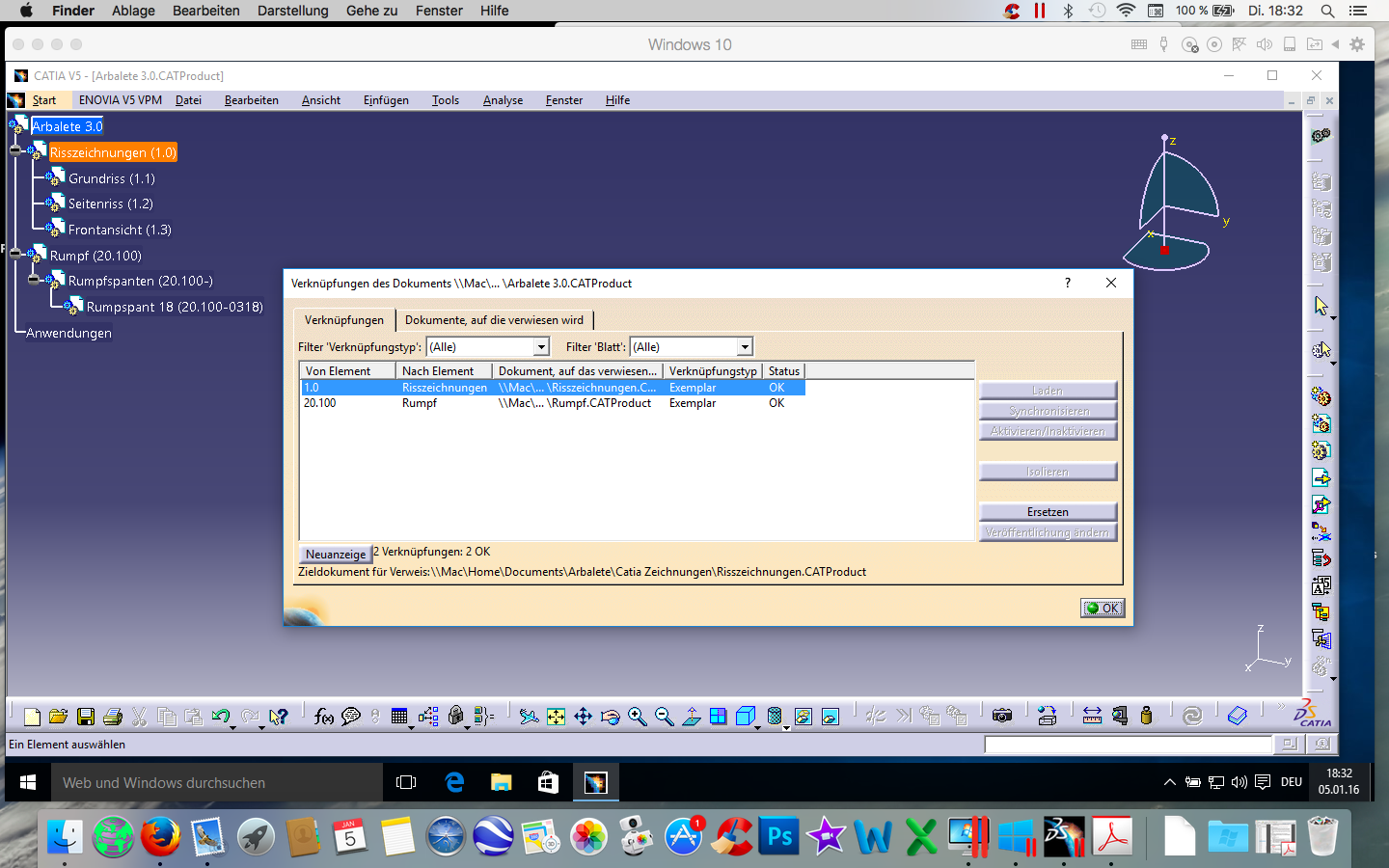The width and height of the screenshot is (1389, 868).
Task: Open the Tools menu
Action: point(446,100)
